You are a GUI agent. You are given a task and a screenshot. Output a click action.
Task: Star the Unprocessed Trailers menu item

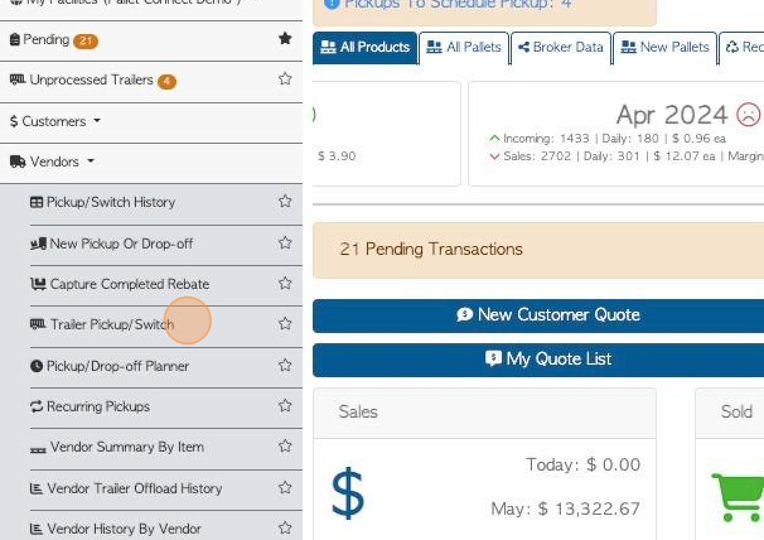coord(285,79)
